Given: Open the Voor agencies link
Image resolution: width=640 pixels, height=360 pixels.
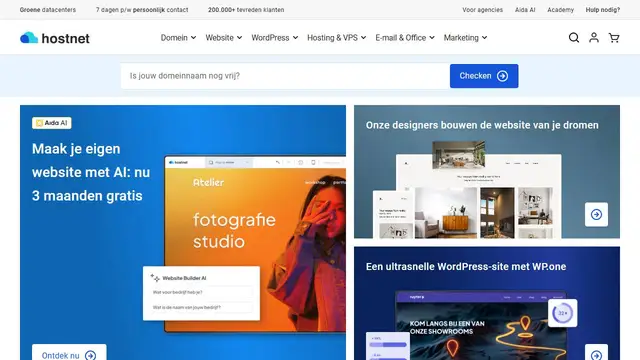Looking at the screenshot, I should click(482, 10).
